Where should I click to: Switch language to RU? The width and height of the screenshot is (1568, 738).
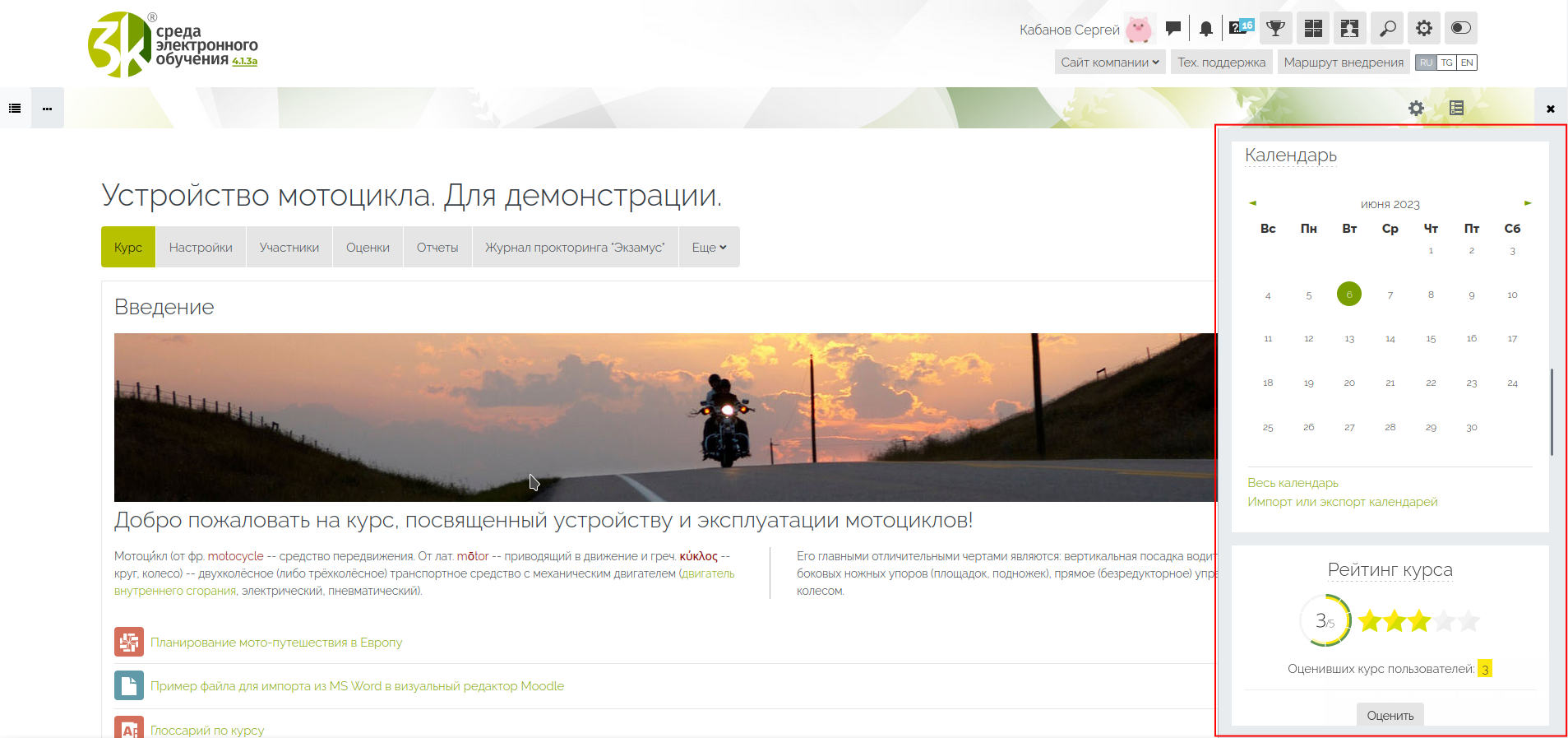pyautogui.click(x=1426, y=63)
